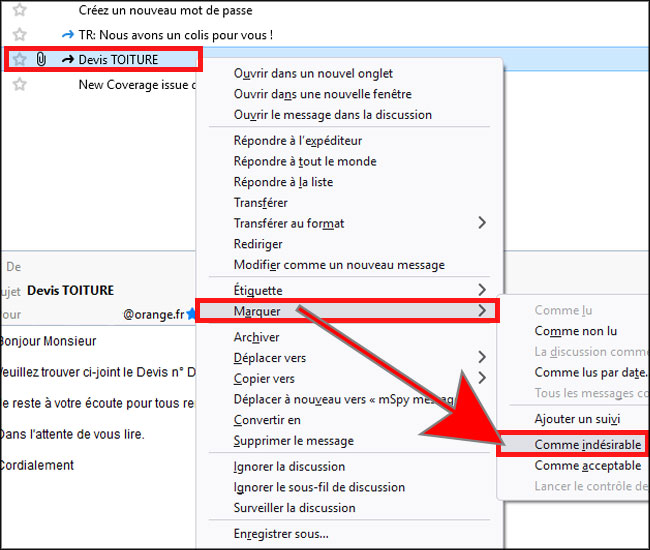Open the Créez un nouveau mot de passe email

pyautogui.click(x=165, y=10)
